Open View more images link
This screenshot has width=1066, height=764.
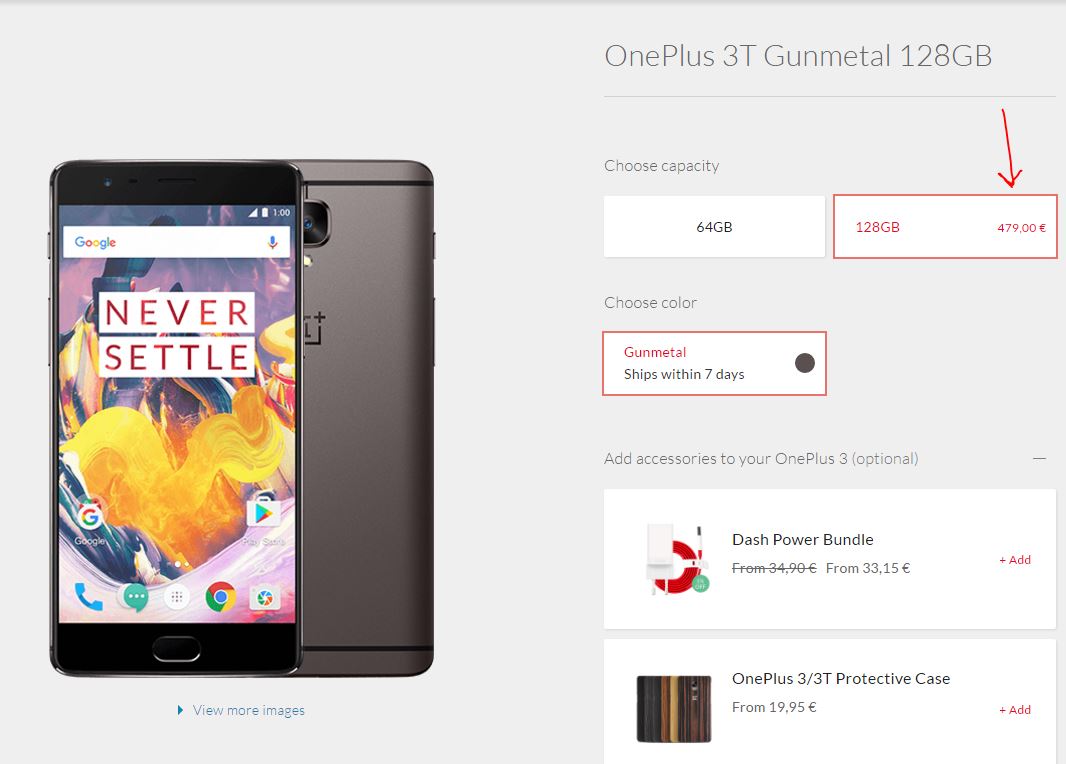tap(248, 710)
